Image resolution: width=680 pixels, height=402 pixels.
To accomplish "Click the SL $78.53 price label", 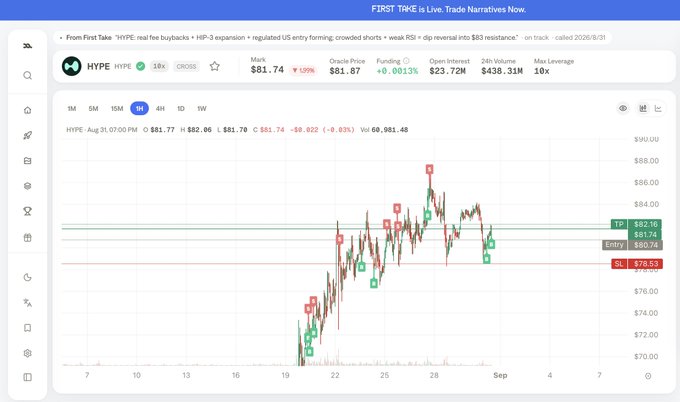I will (x=637, y=264).
